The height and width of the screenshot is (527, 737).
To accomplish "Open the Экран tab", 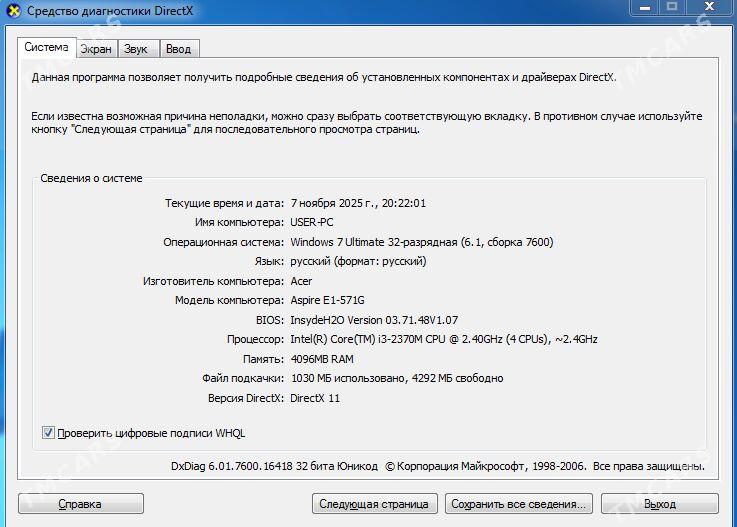I will (96, 49).
